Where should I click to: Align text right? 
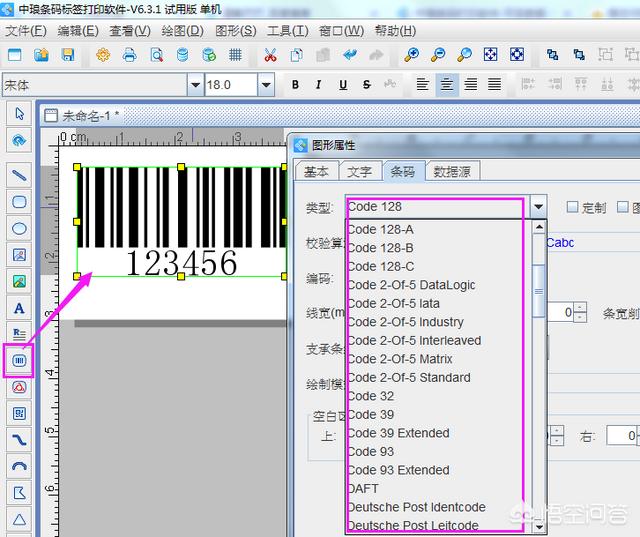click(x=471, y=85)
